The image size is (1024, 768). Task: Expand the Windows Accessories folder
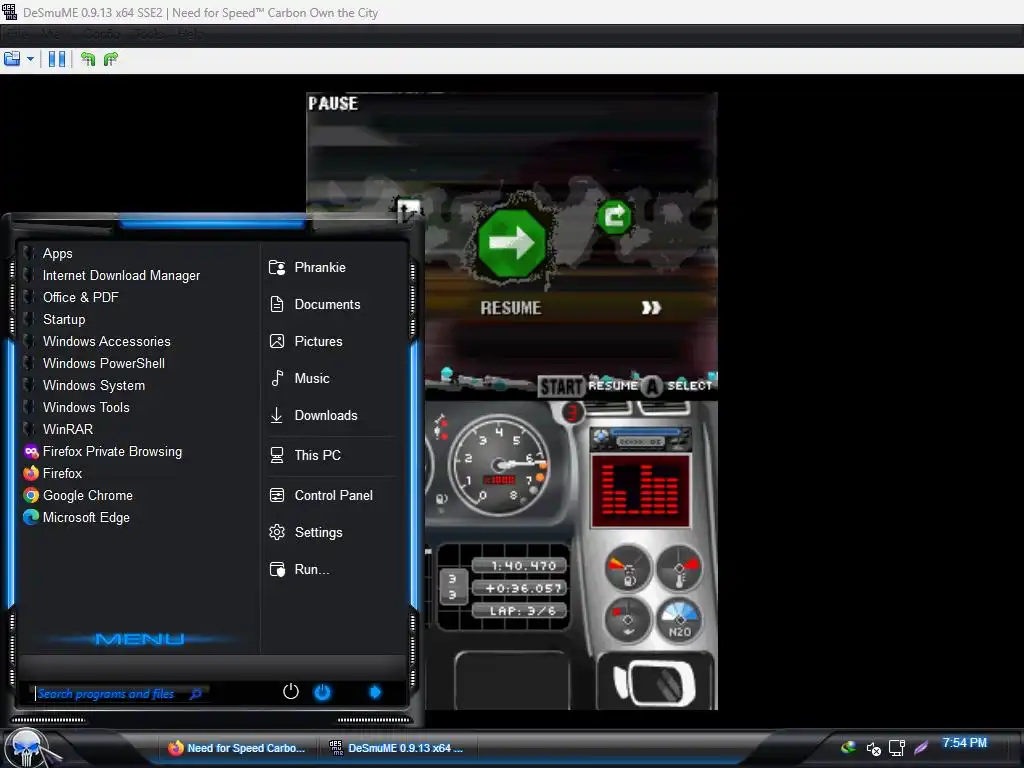[106, 342]
